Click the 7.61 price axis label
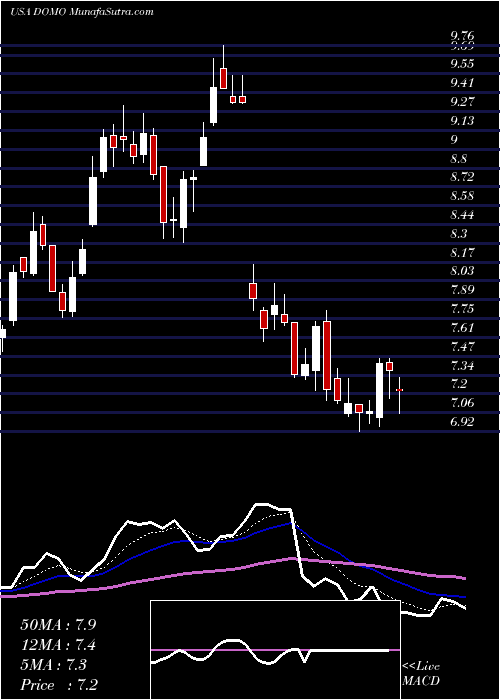The width and height of the screenshot is (500, 700). click(x=462, y=328)
